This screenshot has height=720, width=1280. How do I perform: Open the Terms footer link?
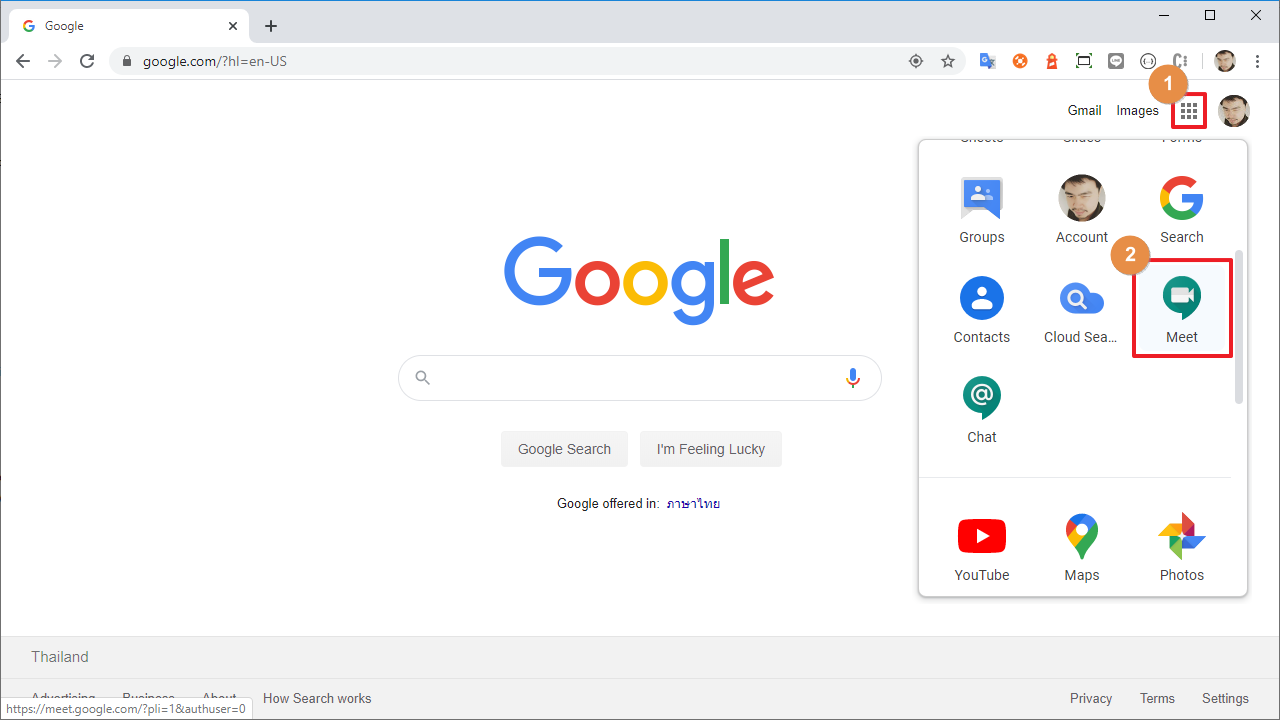point(1157,698)
